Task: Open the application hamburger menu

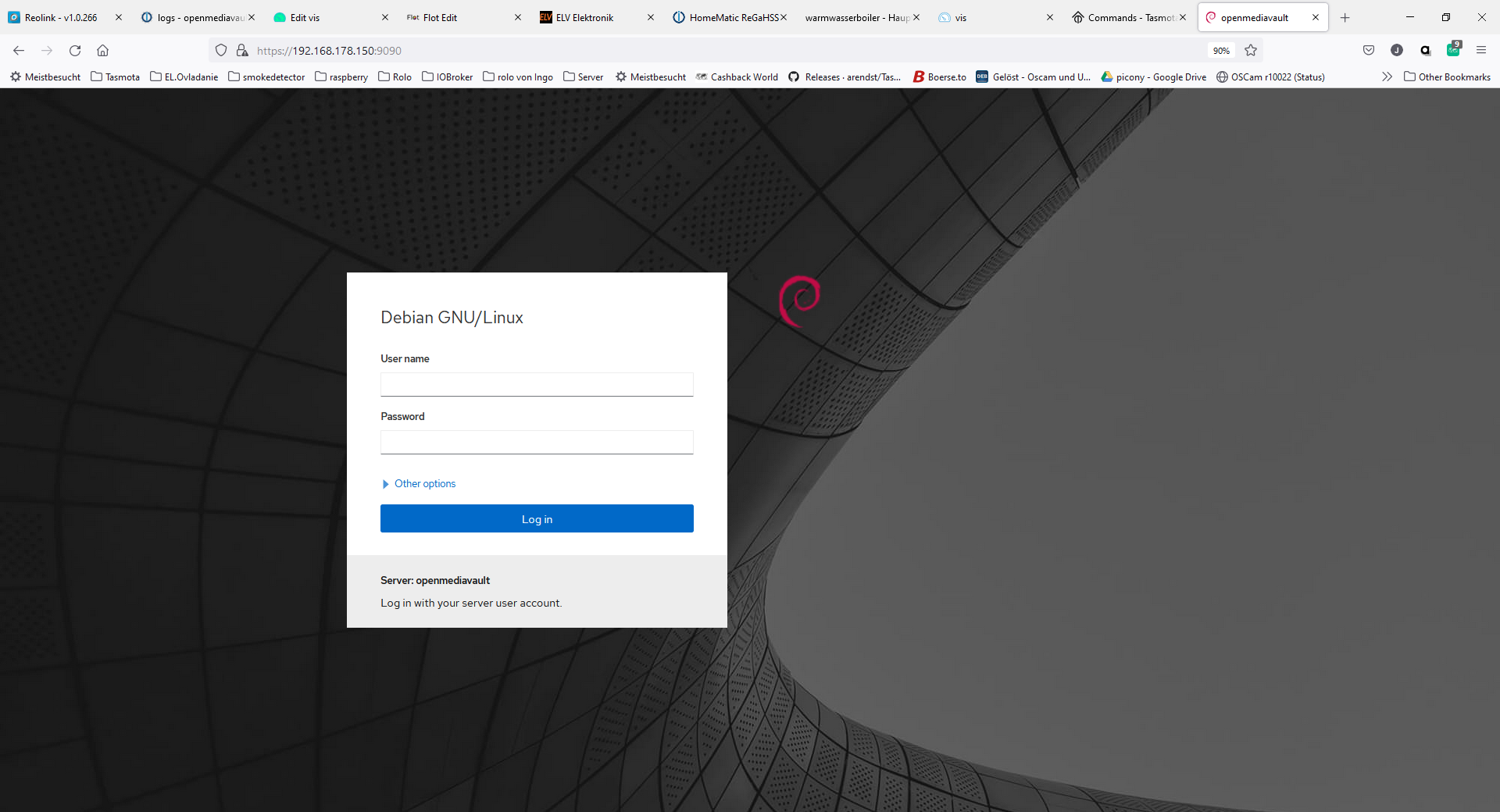Action: click(x=1481, y=51)
